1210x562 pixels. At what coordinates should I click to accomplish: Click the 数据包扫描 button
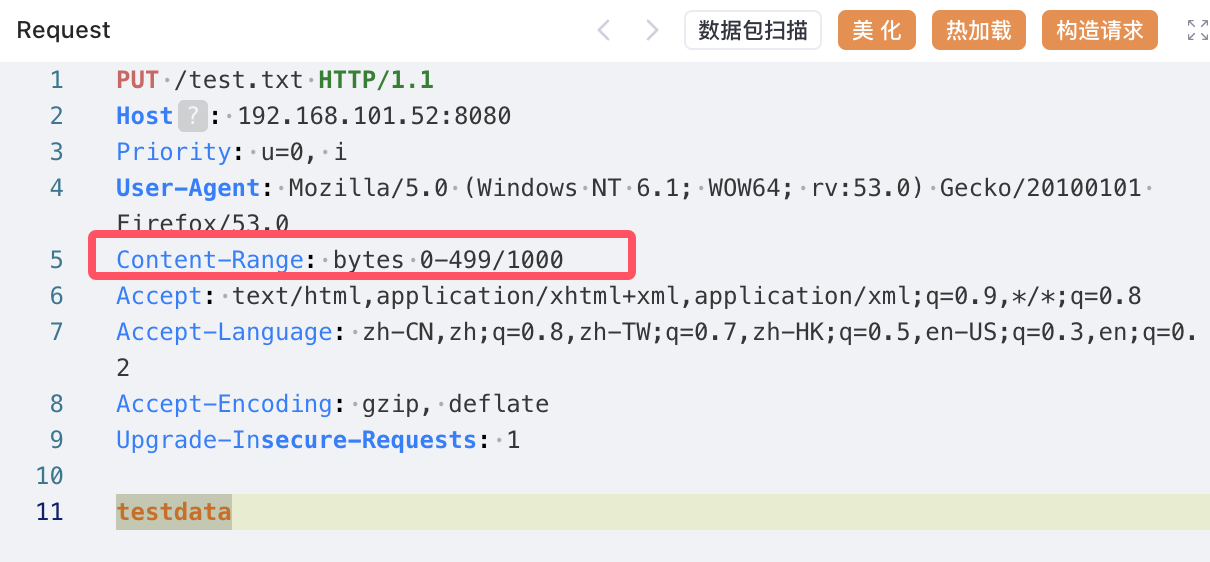coord(752,30)
